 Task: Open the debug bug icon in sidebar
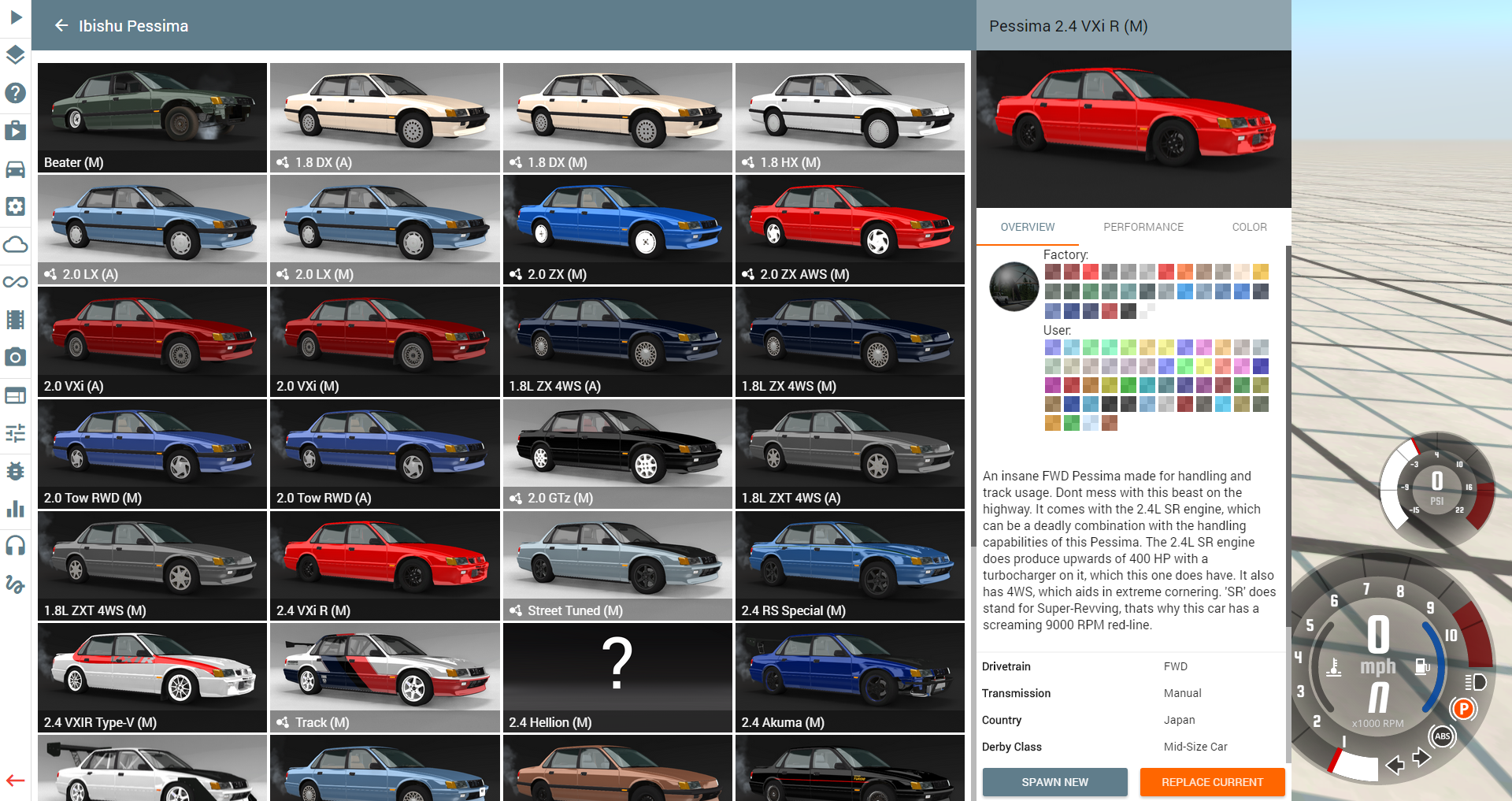16,471
